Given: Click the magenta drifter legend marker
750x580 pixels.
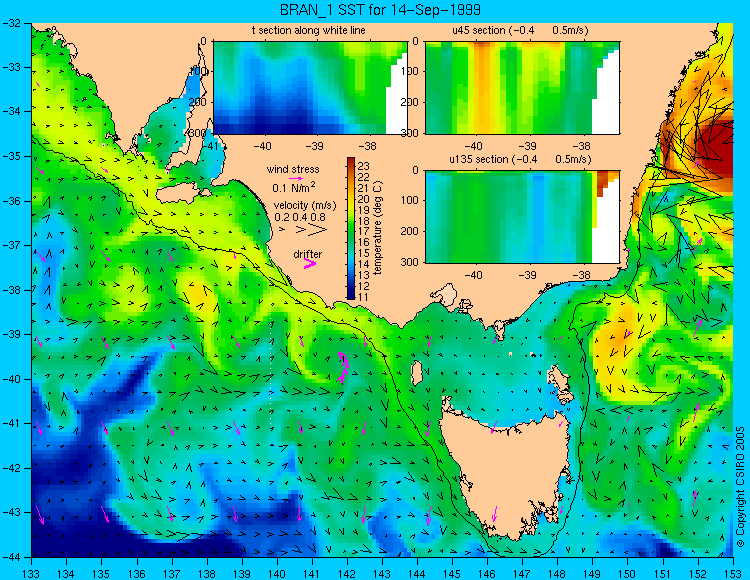Looking at the screenshot, I should (x=310, y=263).
